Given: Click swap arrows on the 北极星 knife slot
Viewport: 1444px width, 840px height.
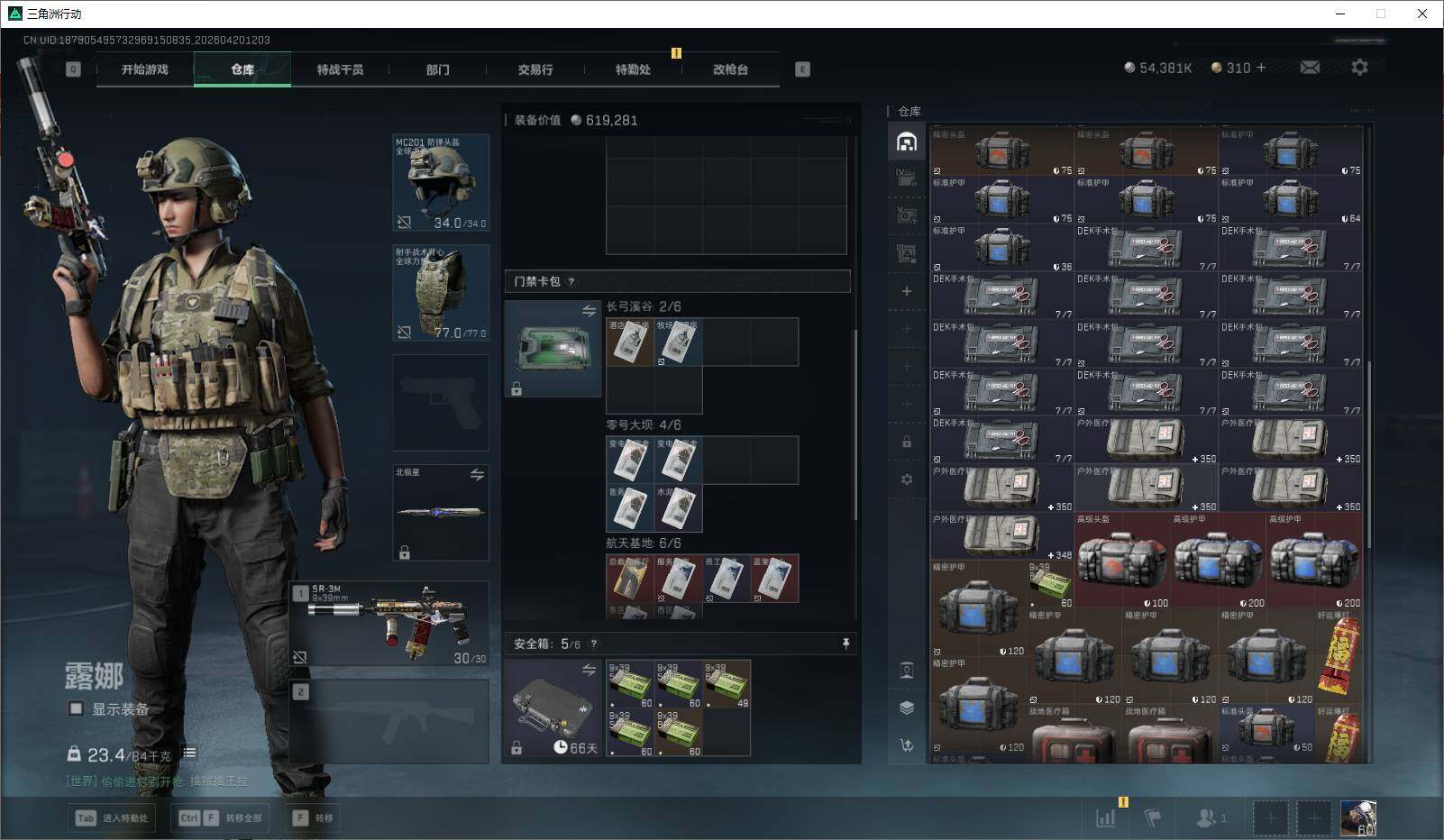Looking at the screenshot, I should tap(477, 475).
